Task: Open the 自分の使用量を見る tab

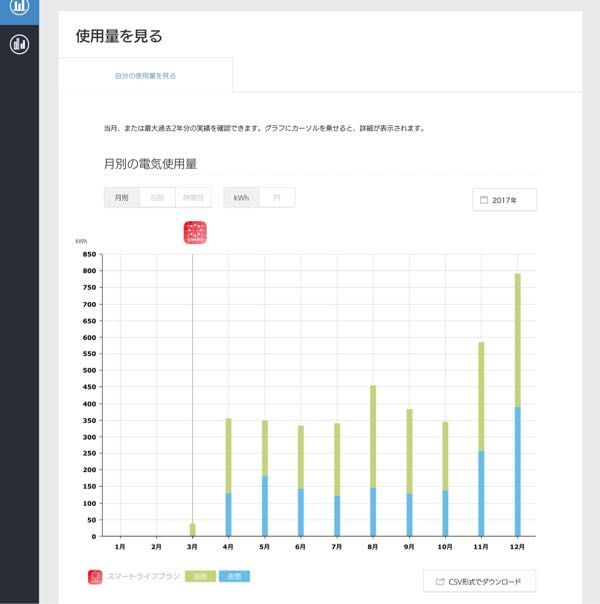Action: point(146,76)
